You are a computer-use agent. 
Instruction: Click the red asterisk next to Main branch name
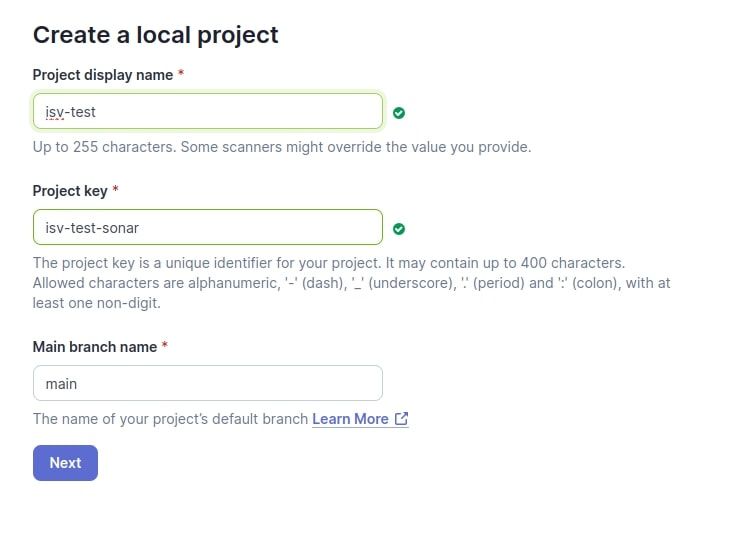coord(165,344)
